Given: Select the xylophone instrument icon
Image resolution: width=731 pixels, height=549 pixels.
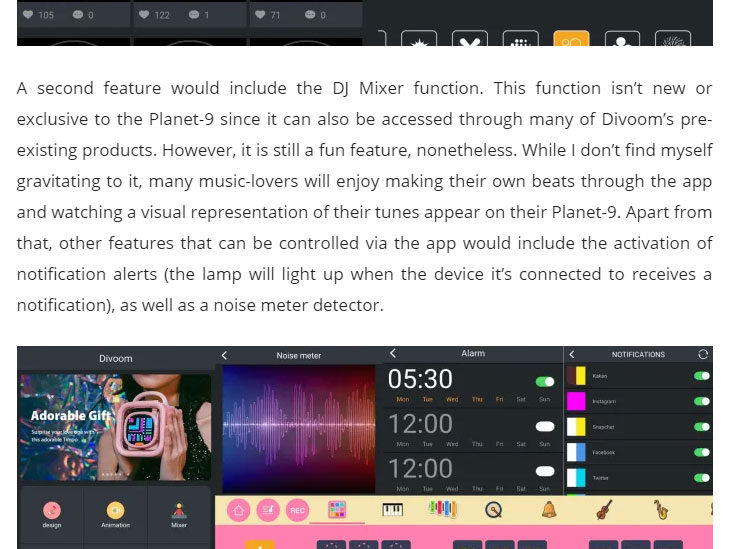Looking at the screenshot, I should point(442,509).
